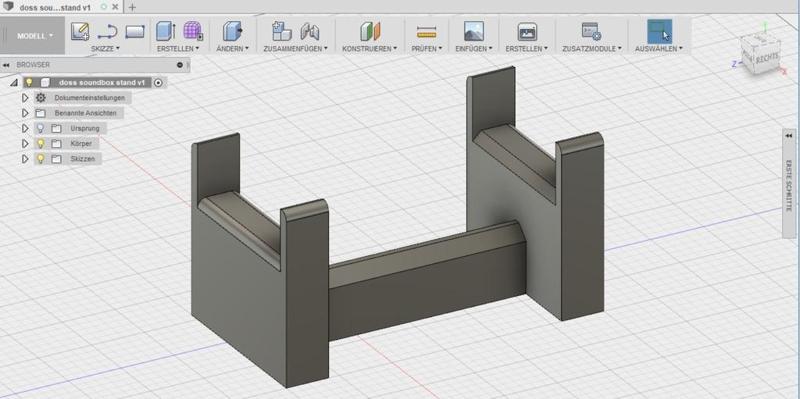Screen dimensions: 800x399
Task: Click the component icon of doss soundbox stand
Action: [45, 82]
